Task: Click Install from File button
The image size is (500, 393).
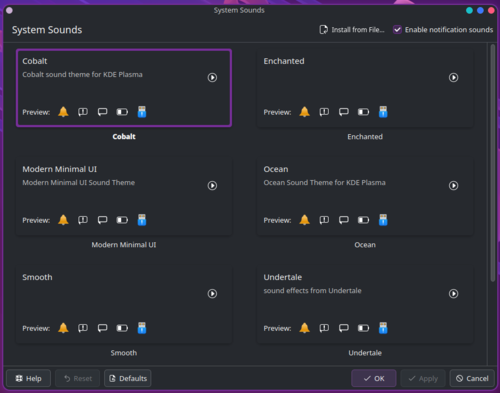Action: pos(352,30)
